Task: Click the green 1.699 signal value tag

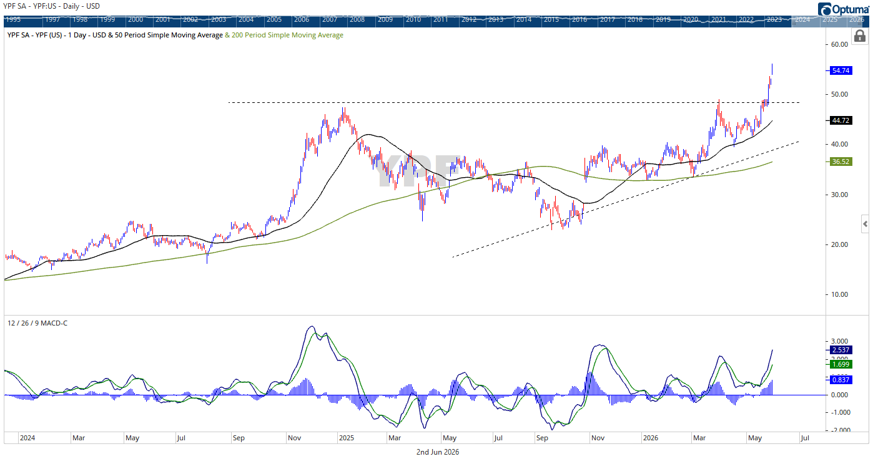Action: [x=840, y=364]
